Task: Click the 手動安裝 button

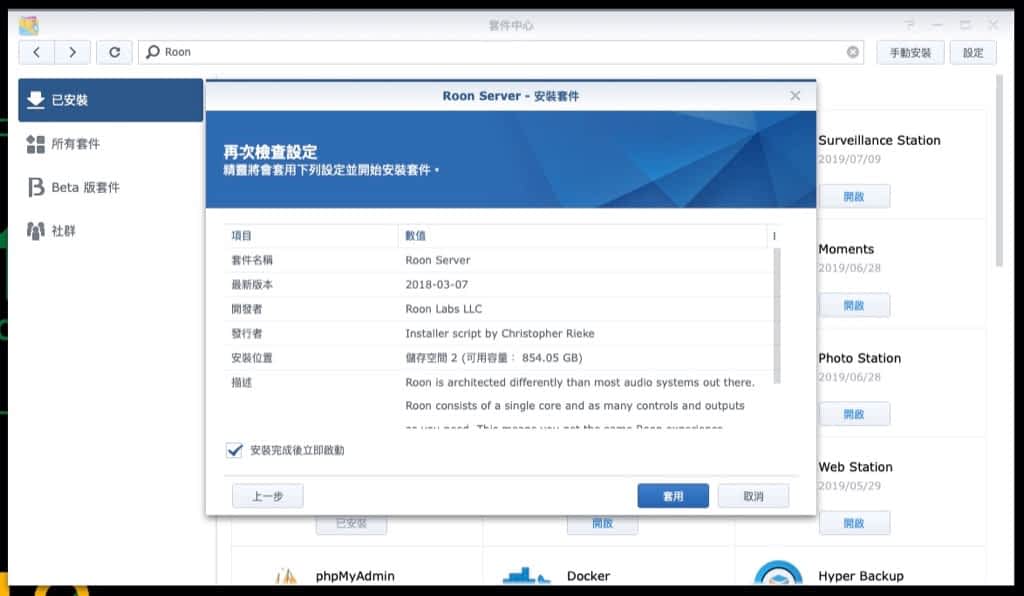Action: point(910,52)
